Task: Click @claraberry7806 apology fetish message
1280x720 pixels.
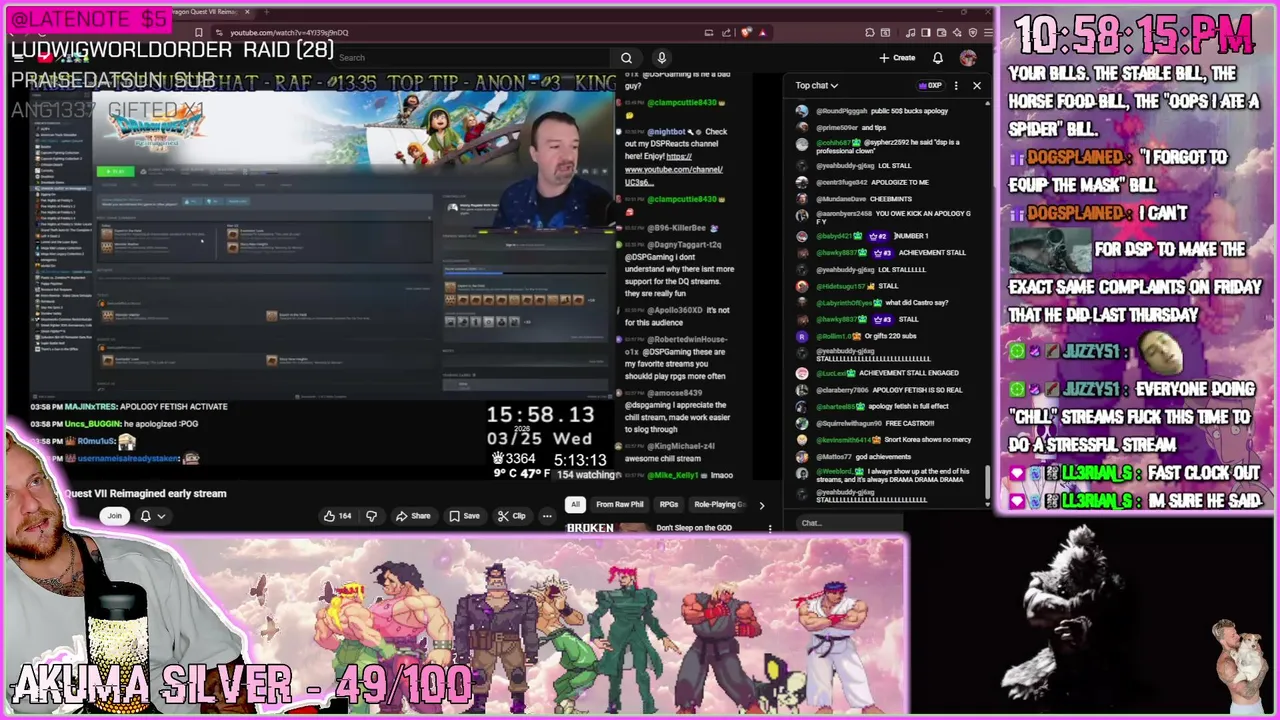Action: pyautogui.click(x=915, y=390)
